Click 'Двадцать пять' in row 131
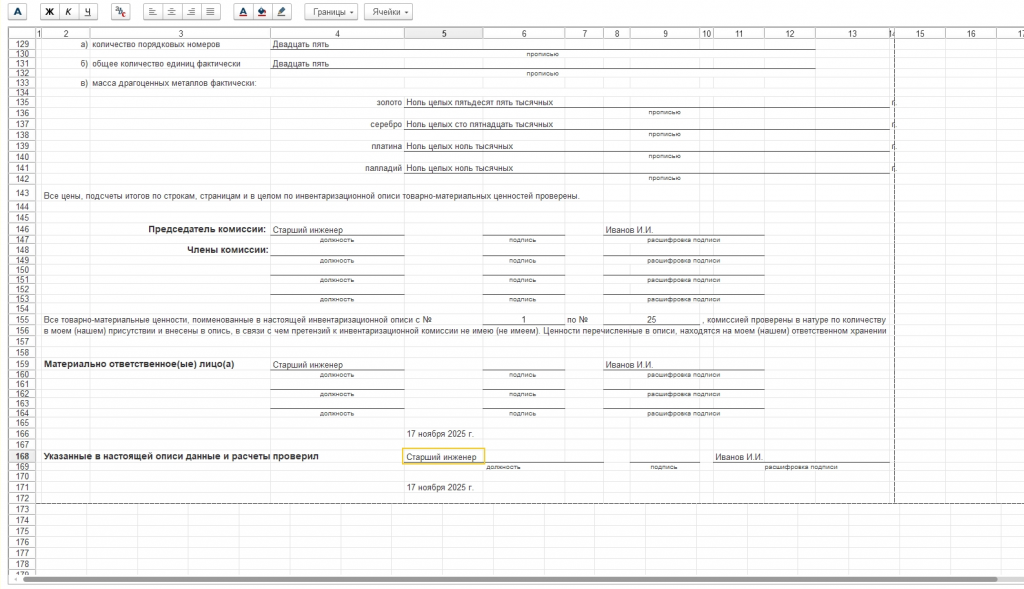Image resolution: width=1024 pixels, height=589 pixels. point(300,64)
